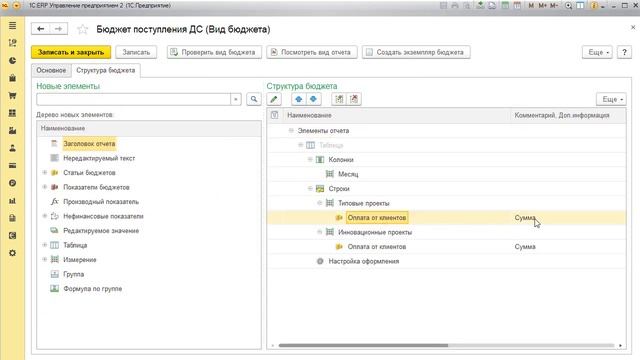
Task: Expand the Статьи бюджетов node
Action: [44, 173]
